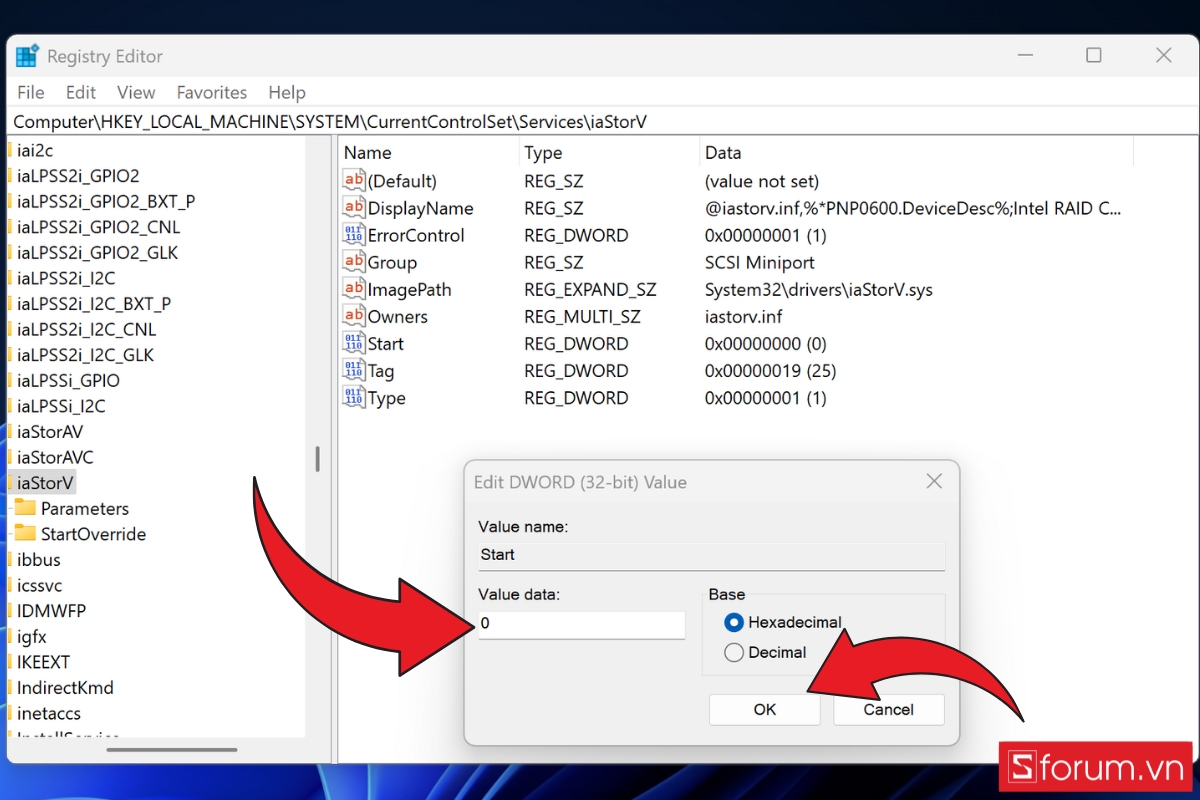Select the iaLPSS2i_GPIO2_GLK key
Image resolution: width=1200 pixels, height=800 pixels.
(x=98, y=253)
